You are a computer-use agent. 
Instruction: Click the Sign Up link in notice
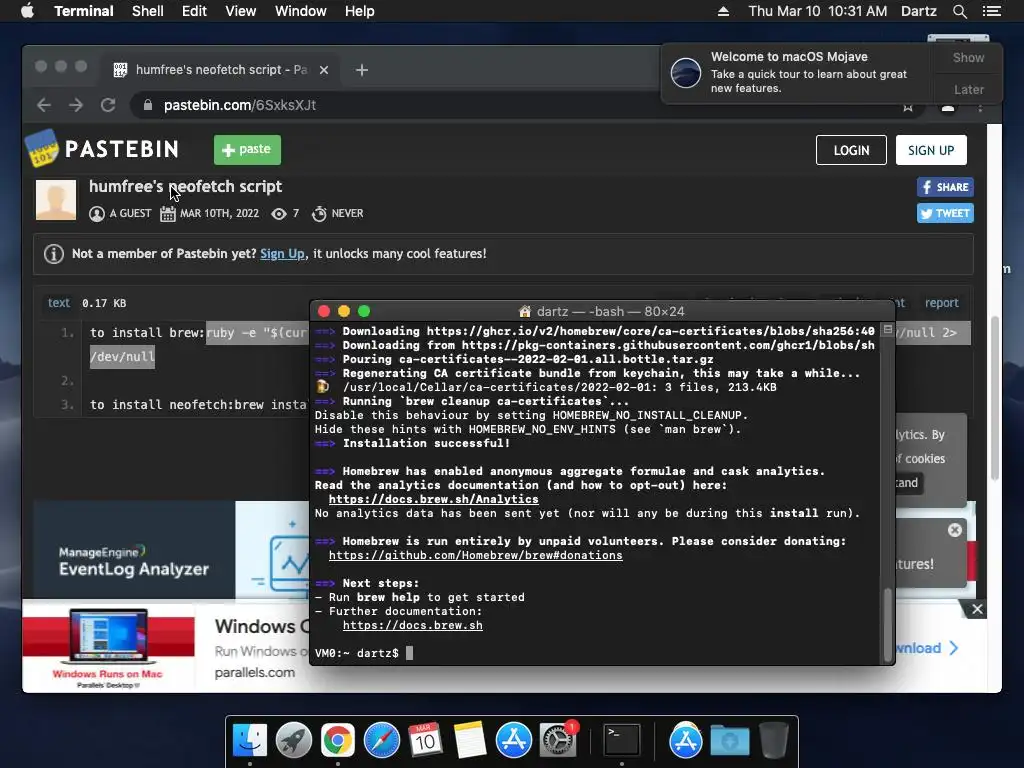282,253
